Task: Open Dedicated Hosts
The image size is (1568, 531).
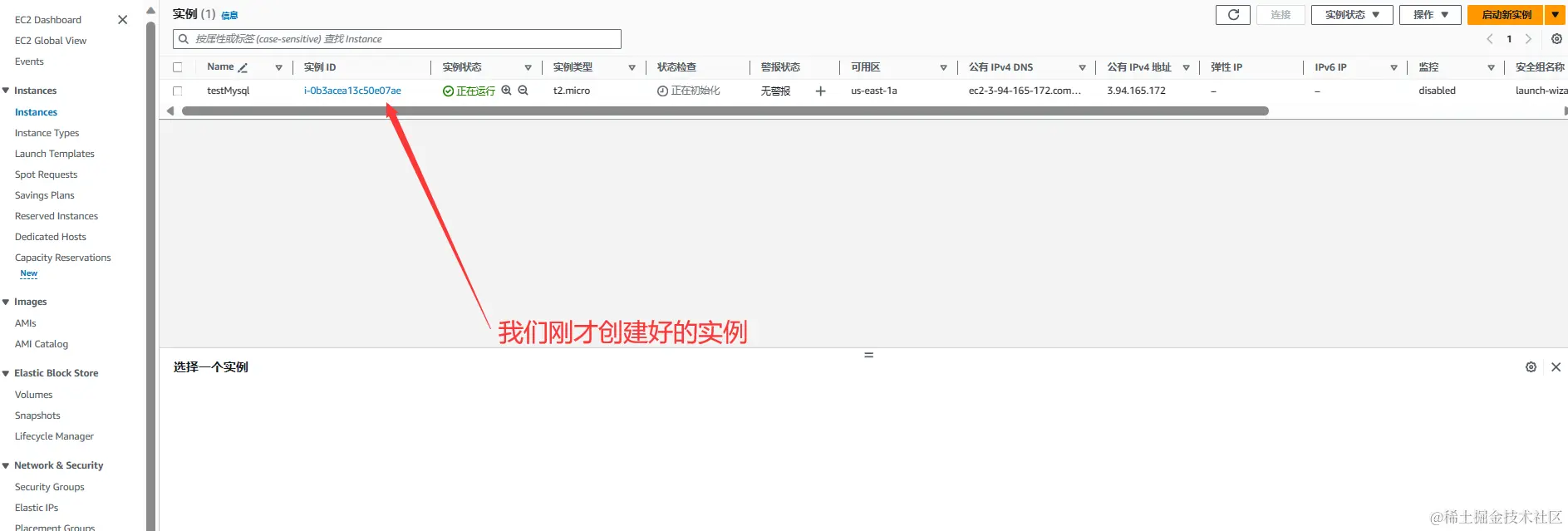Action: [51, 237]
